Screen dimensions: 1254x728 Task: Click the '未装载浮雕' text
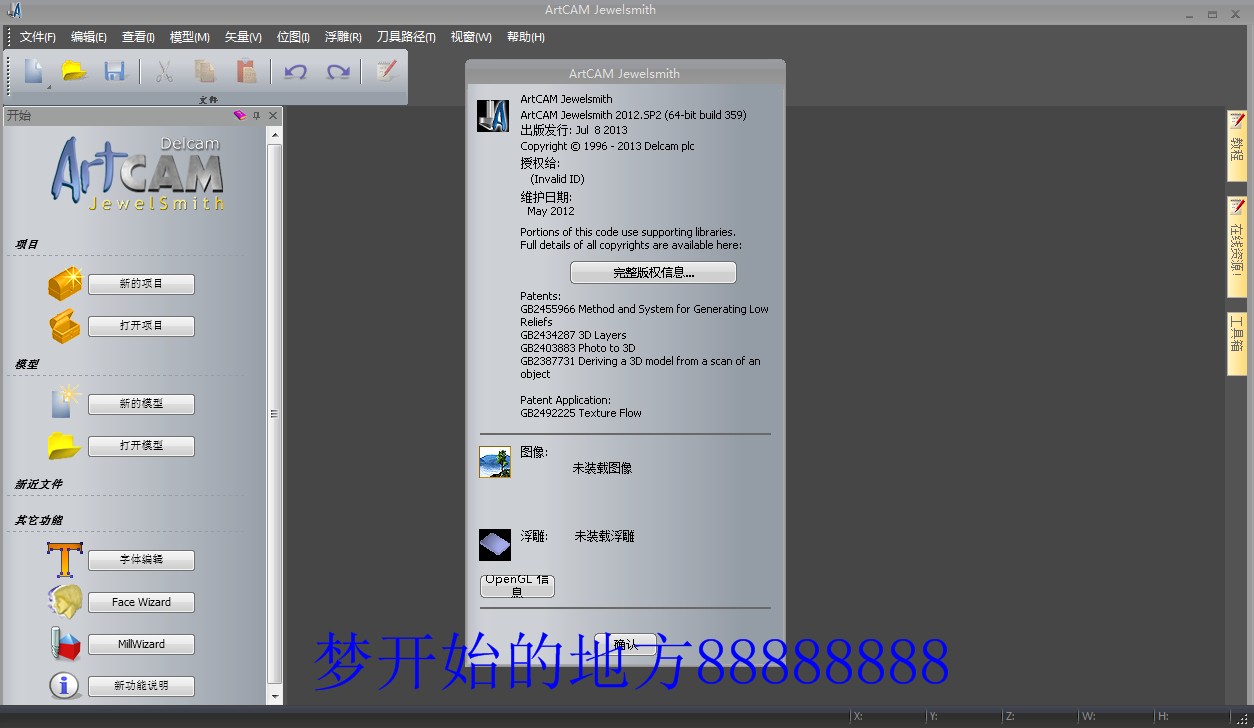pos(604,536)
